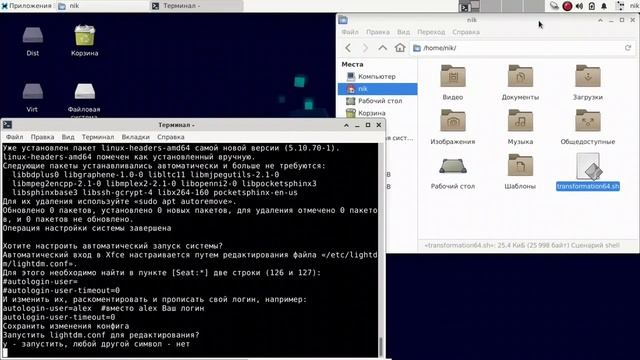This screenshot has width=640, height=360.
Task: Open the Virt drive desktop icon
Action: (x=32, y=97)
